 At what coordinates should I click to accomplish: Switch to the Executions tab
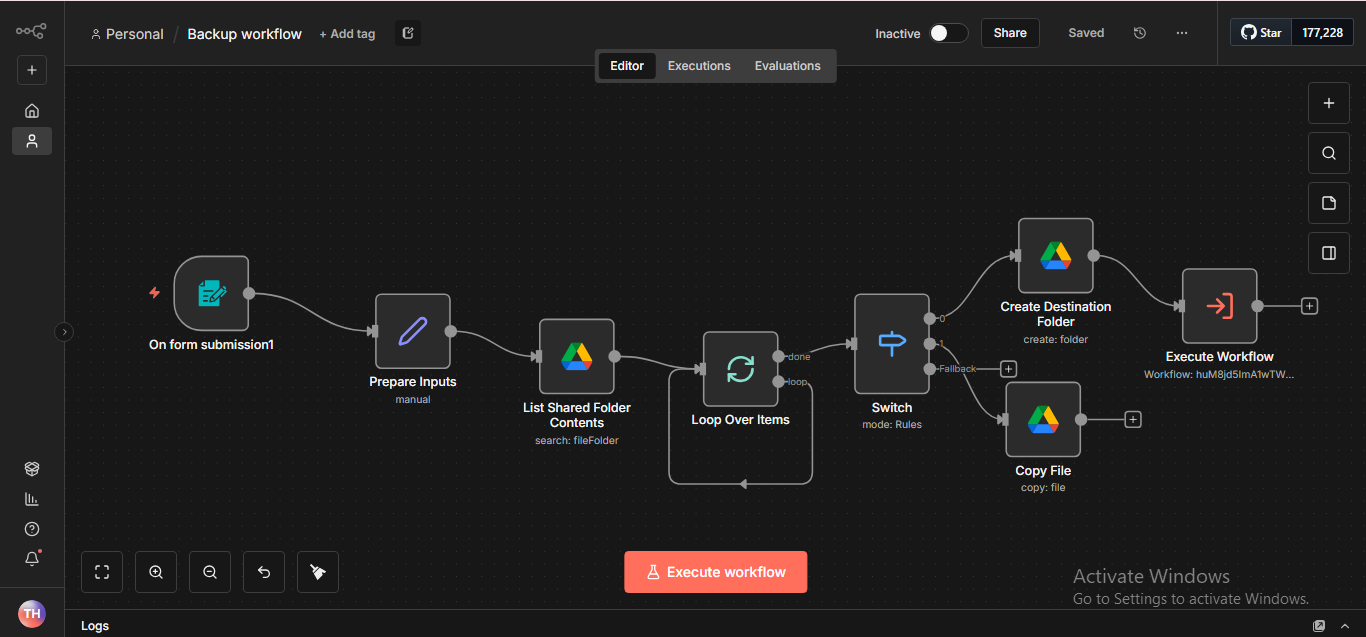pos(699,66)
